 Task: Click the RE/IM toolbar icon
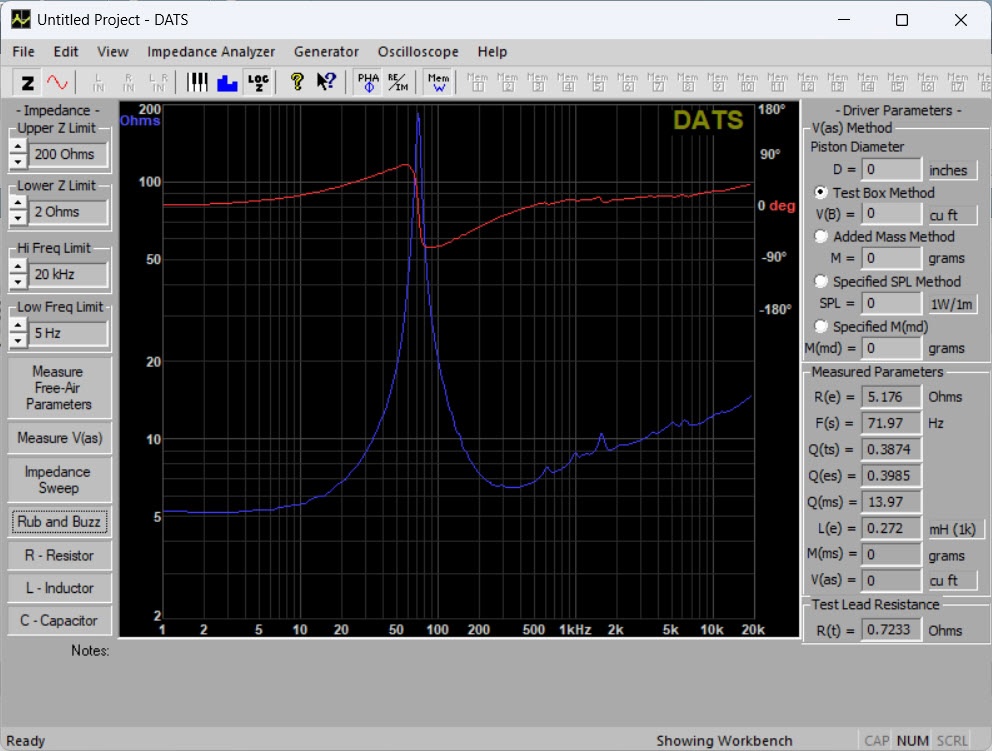pos(397,82)
